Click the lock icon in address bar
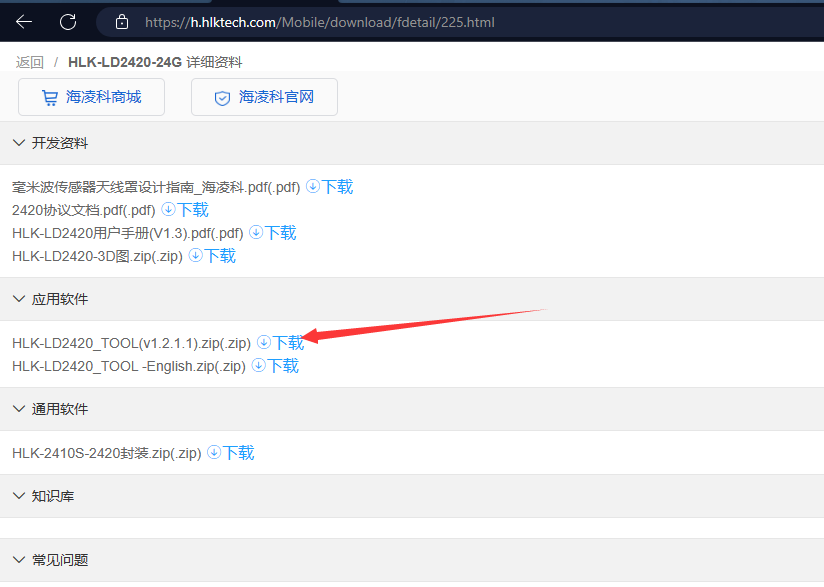824x587 pixels. coord(122,22)
